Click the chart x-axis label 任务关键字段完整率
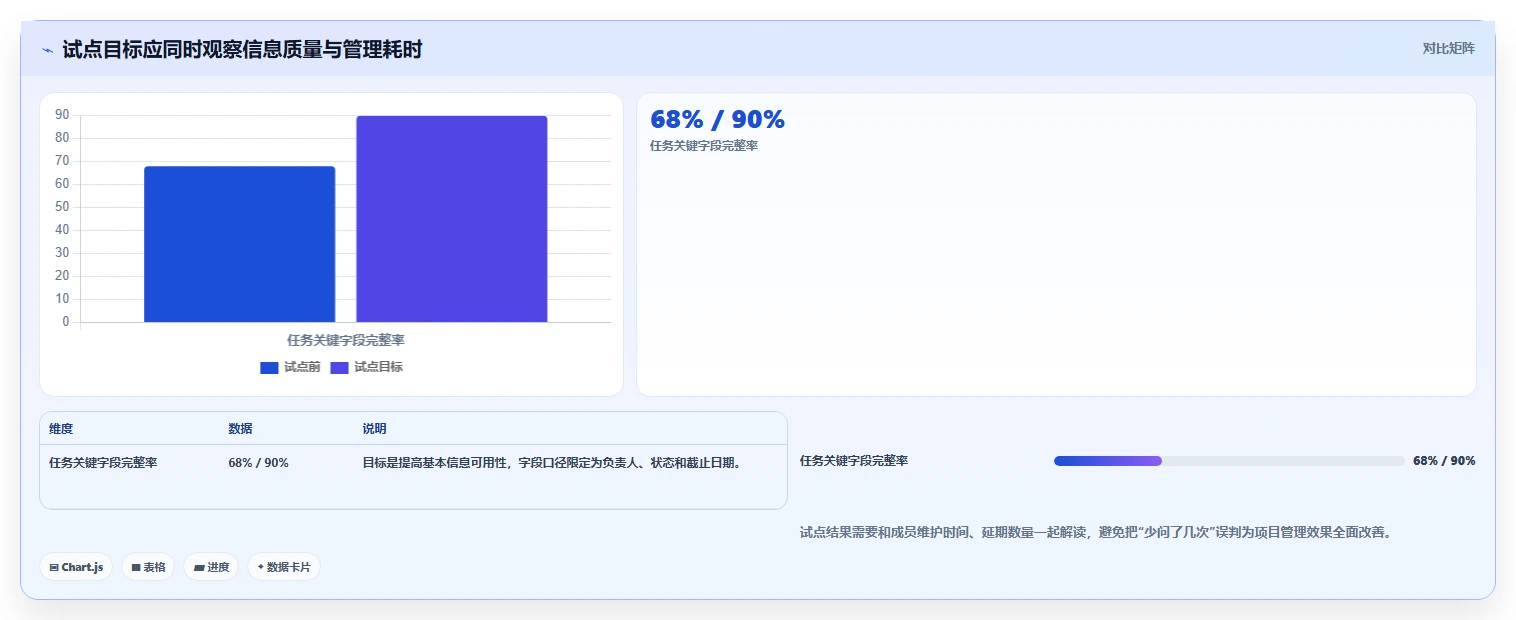Screen dimensions: 1516x620 (x=346, y=340)
